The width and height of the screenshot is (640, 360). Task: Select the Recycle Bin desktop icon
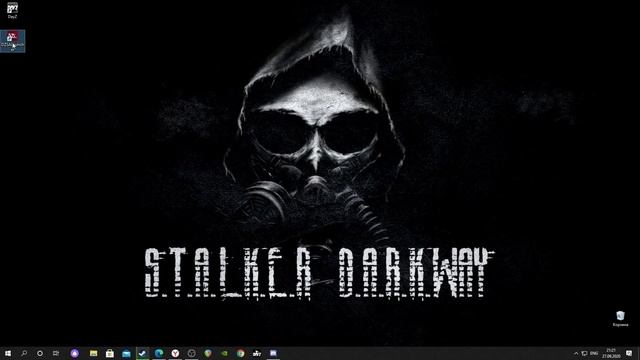pos(620,319)
